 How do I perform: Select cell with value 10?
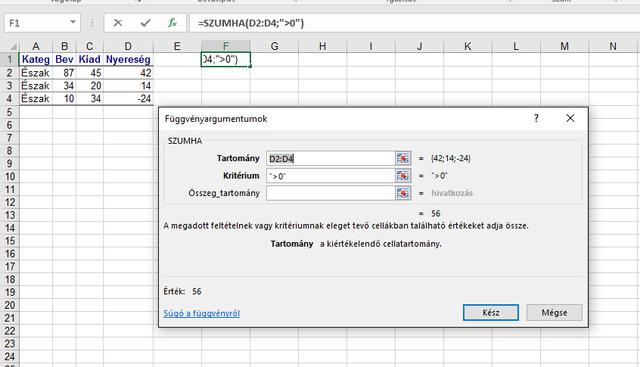tap(64, 99)
